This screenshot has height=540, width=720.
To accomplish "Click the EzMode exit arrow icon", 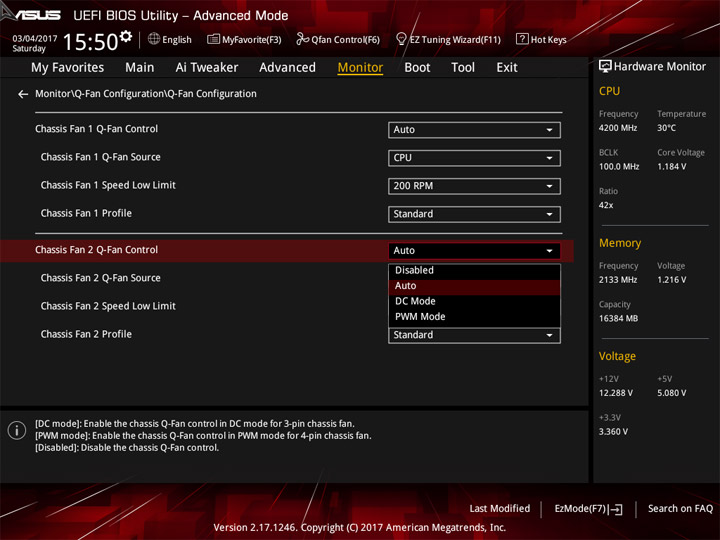I will tap(616, 509).
